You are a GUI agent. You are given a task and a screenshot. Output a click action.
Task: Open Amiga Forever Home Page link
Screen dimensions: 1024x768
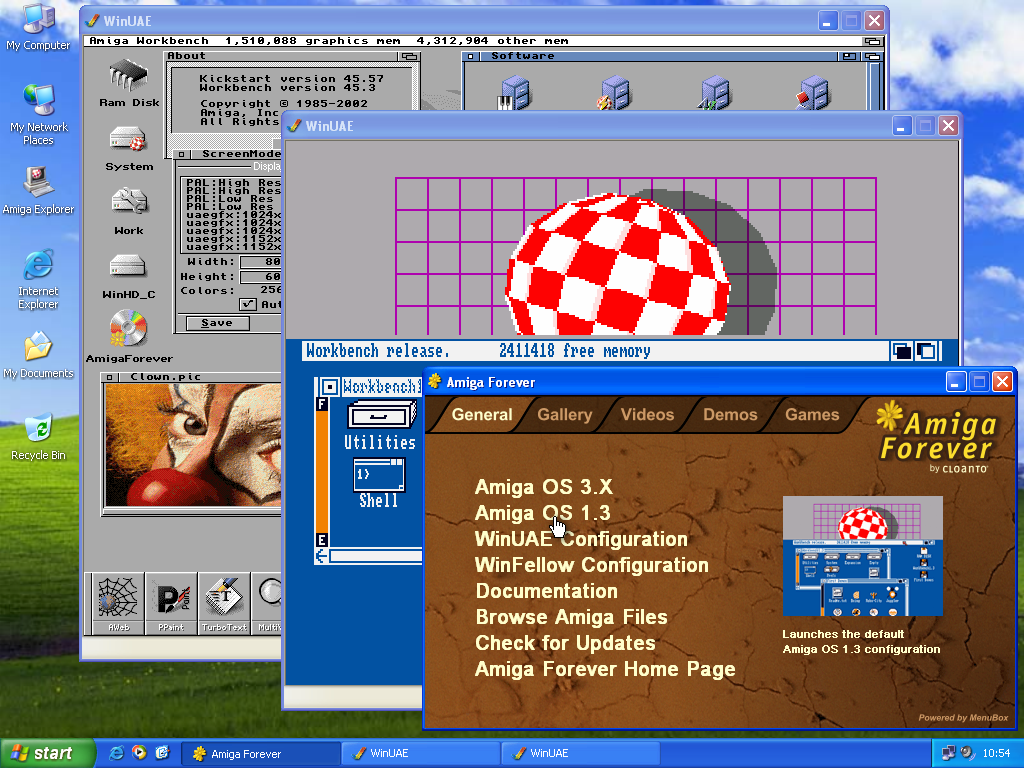(x=605, y=670)
